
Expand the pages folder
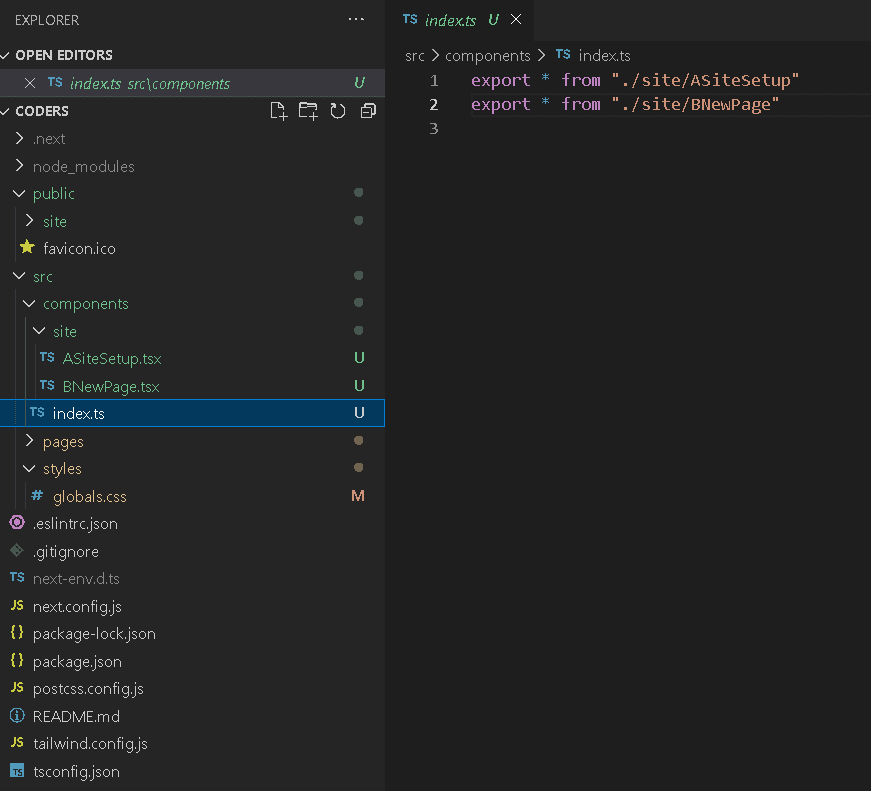pyautogui.click(x=63, y=442)
